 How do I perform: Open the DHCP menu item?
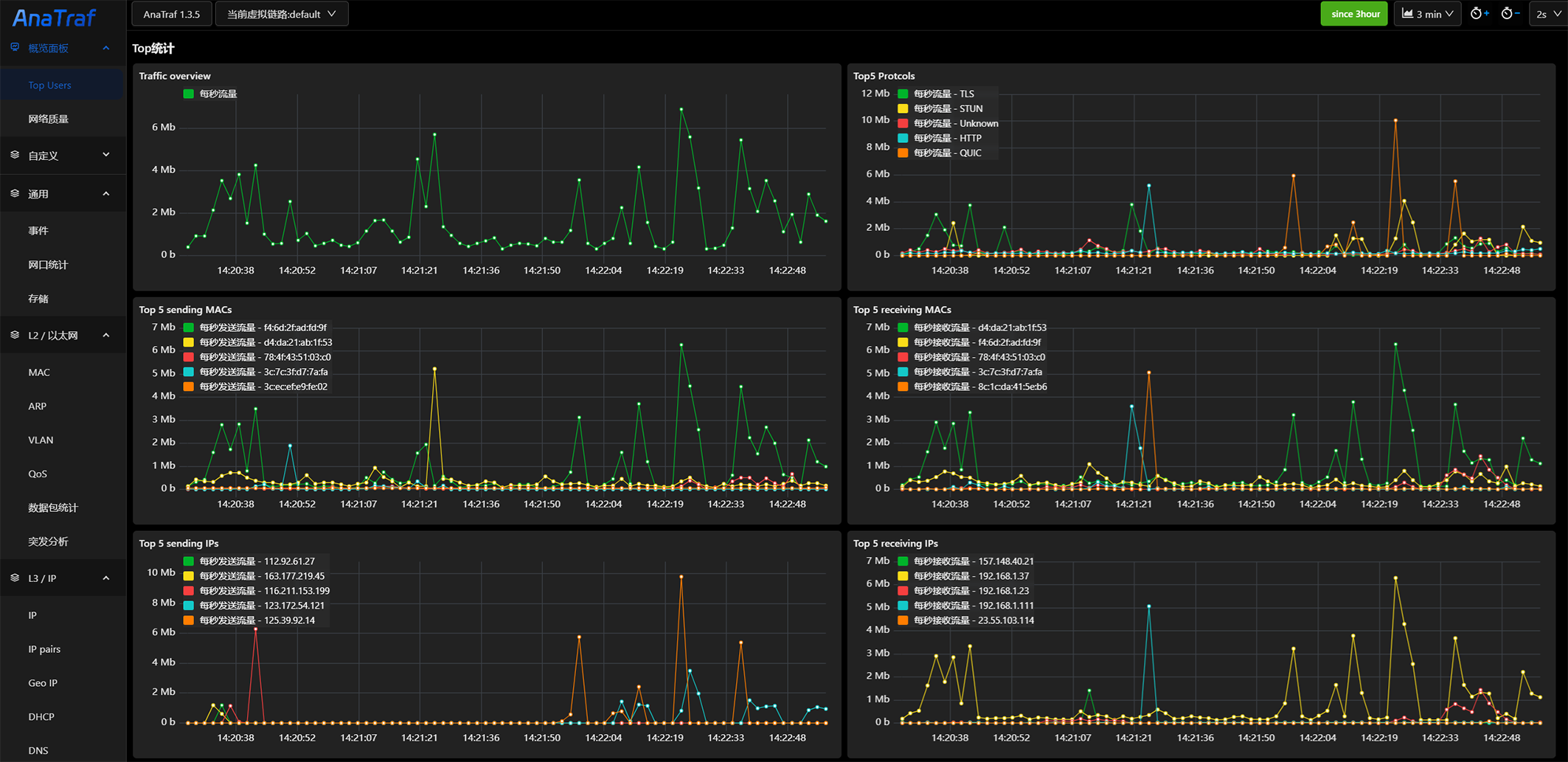(x=63, y=717)
